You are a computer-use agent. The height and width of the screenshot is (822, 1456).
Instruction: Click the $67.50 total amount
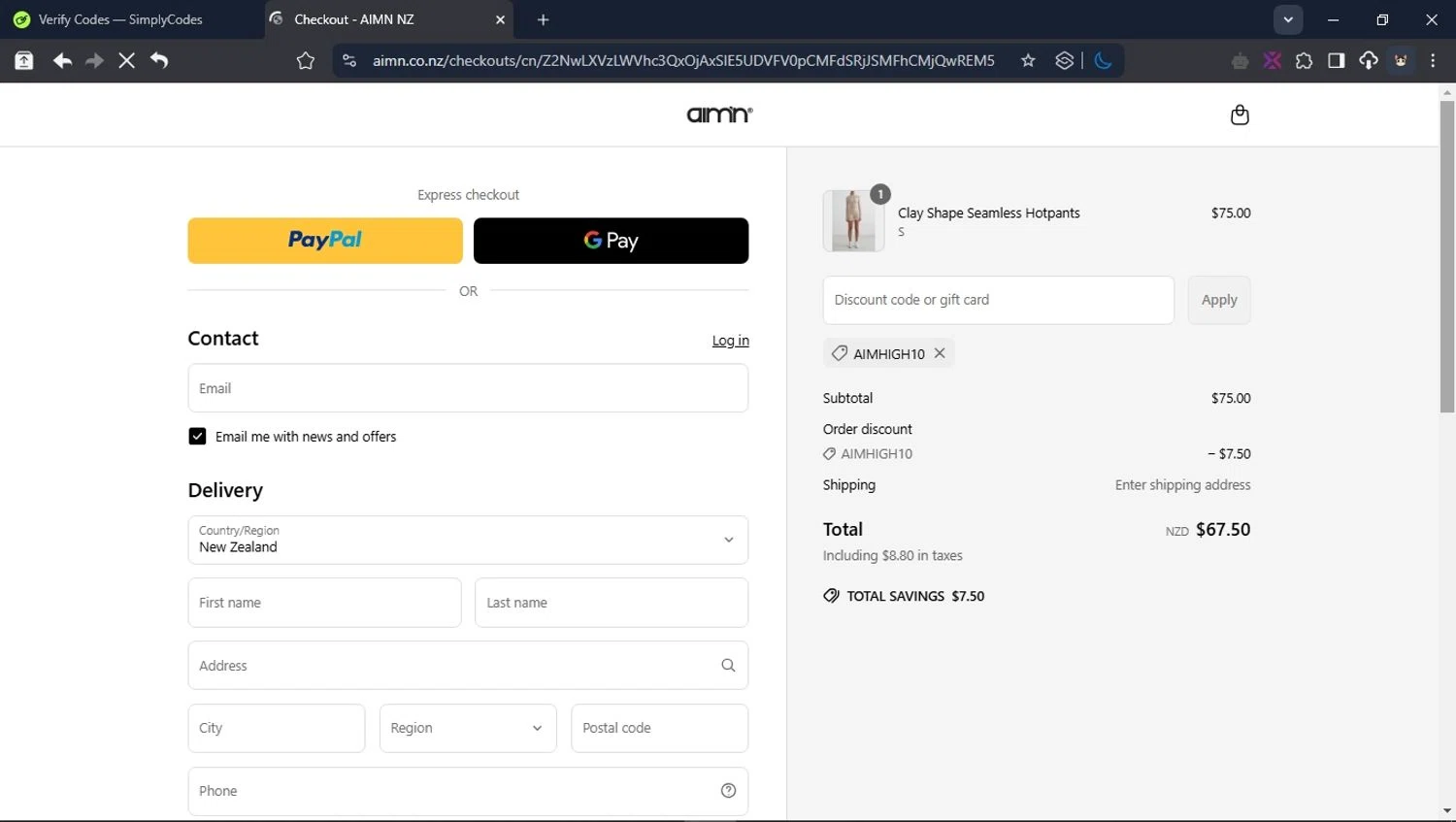pos(1223,529)
